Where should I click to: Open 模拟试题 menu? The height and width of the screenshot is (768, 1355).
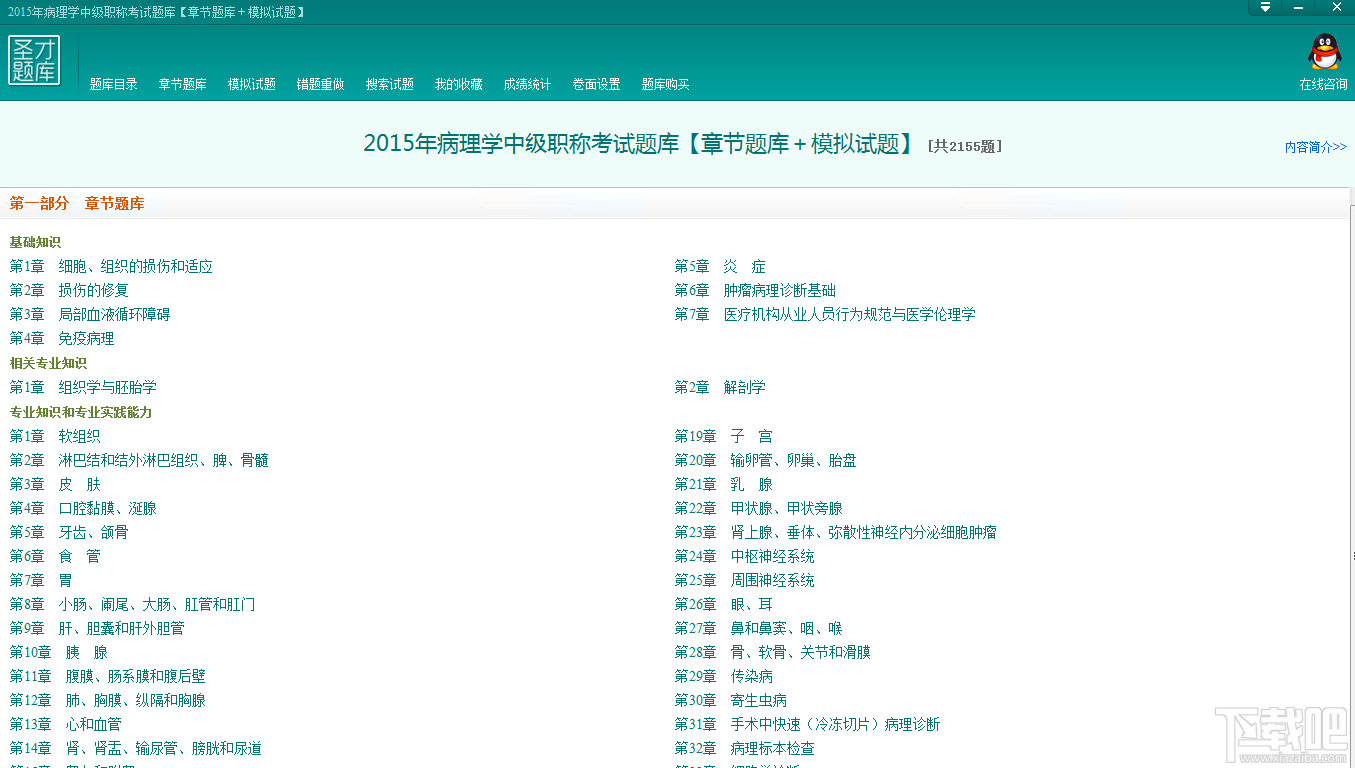252,84
